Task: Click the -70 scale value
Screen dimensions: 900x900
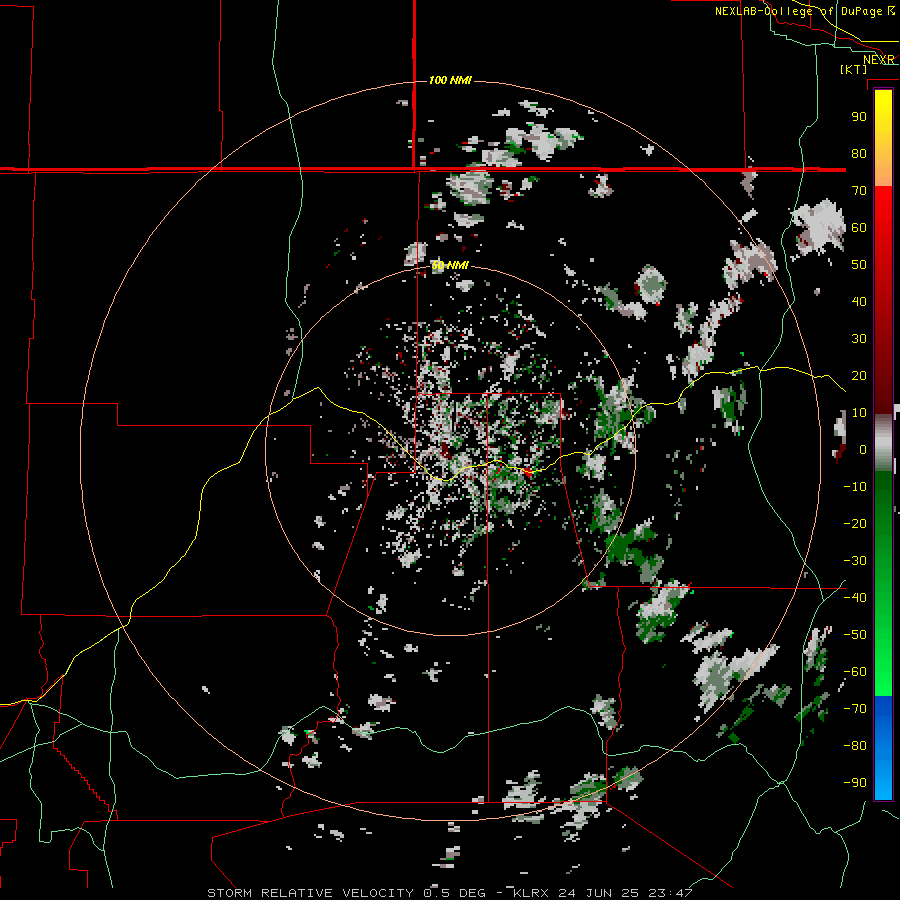Action: pos(855,709)
